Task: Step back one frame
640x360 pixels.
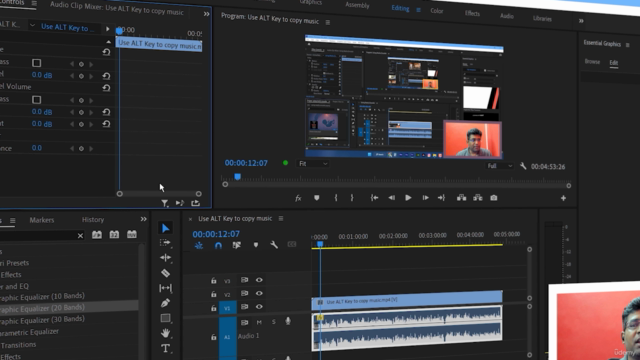Action: click(x=391, y=198)
